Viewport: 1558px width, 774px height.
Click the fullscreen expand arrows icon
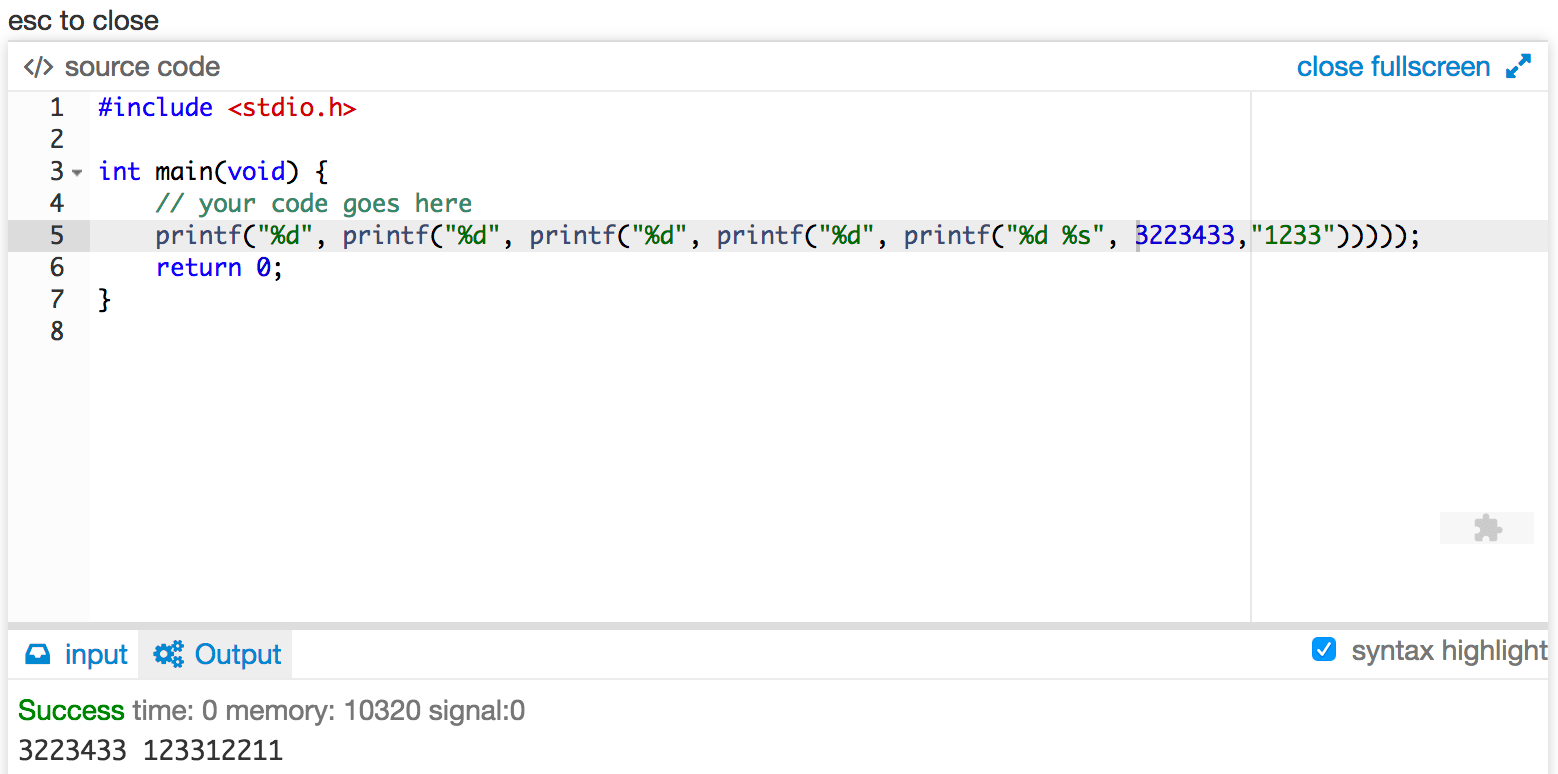tap(1519, 66)
